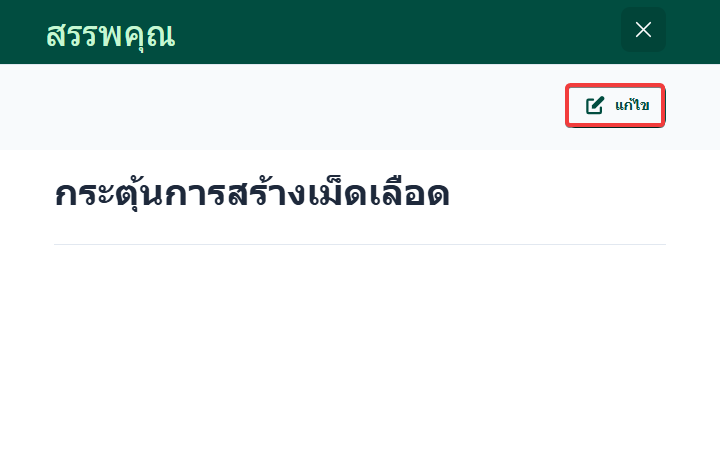Edit the กระตุ้นการสร้างเม็ดเลือด entry
Screen dimensions: 720x474
(616, 105)
